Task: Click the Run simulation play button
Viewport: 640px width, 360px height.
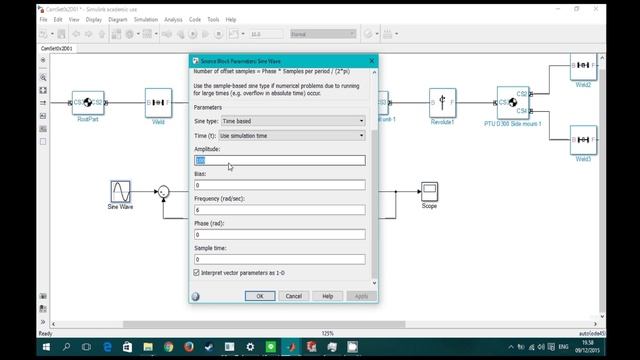Action: tap(193, 34)
